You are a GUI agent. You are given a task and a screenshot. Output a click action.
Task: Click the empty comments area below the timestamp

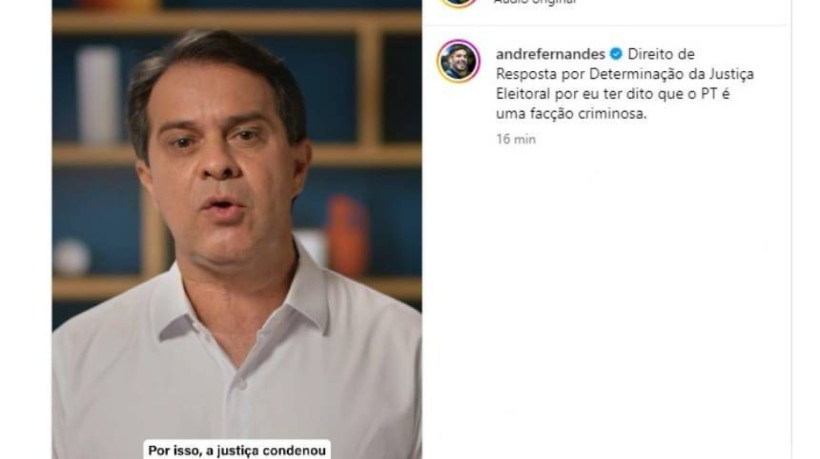[x=607, y=293]
